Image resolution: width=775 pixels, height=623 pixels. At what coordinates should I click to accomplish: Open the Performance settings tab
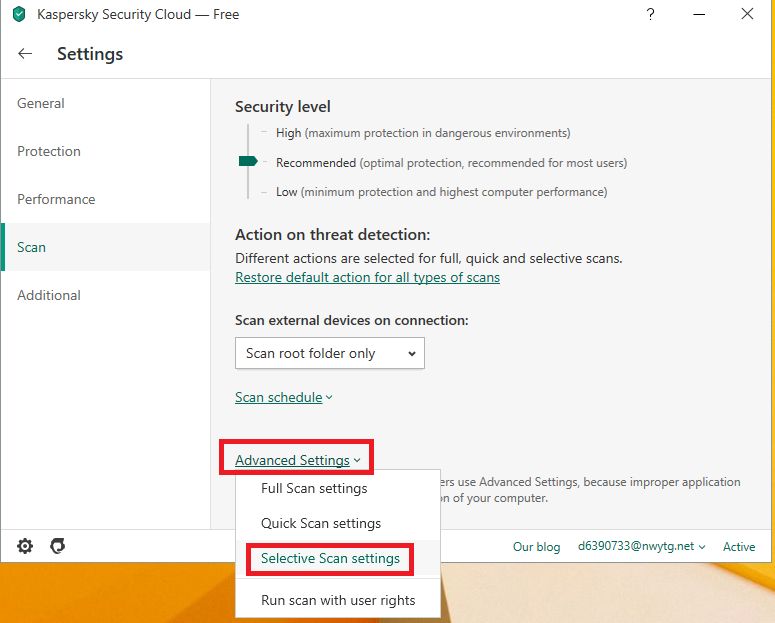click(x=106, y=199)
